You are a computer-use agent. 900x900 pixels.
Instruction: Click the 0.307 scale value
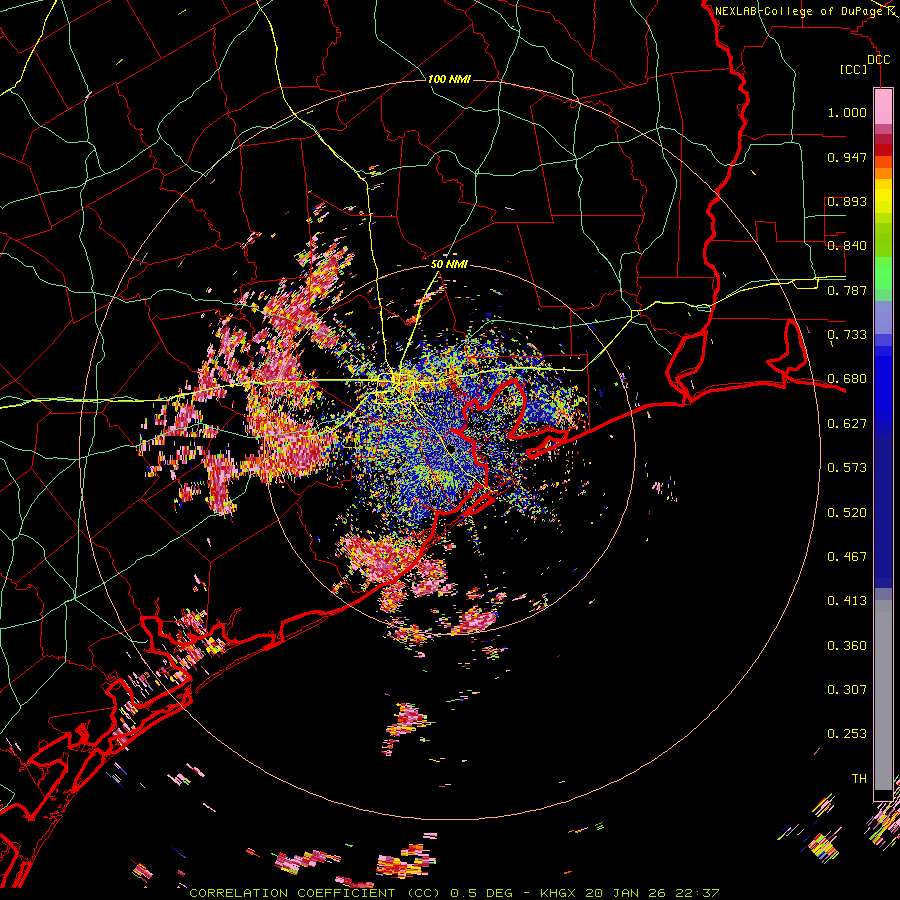click(847, 690)
